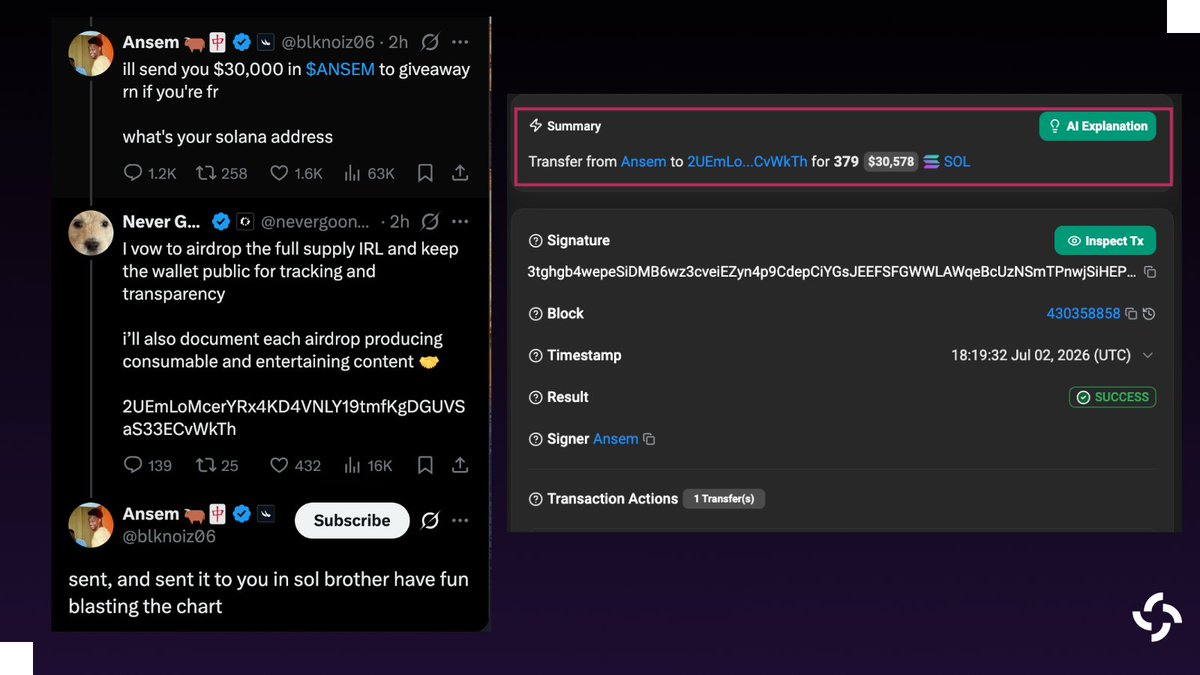Open the SOL token link in Summary
Viewport: 1200px width, 675px height.
(956, 161)
